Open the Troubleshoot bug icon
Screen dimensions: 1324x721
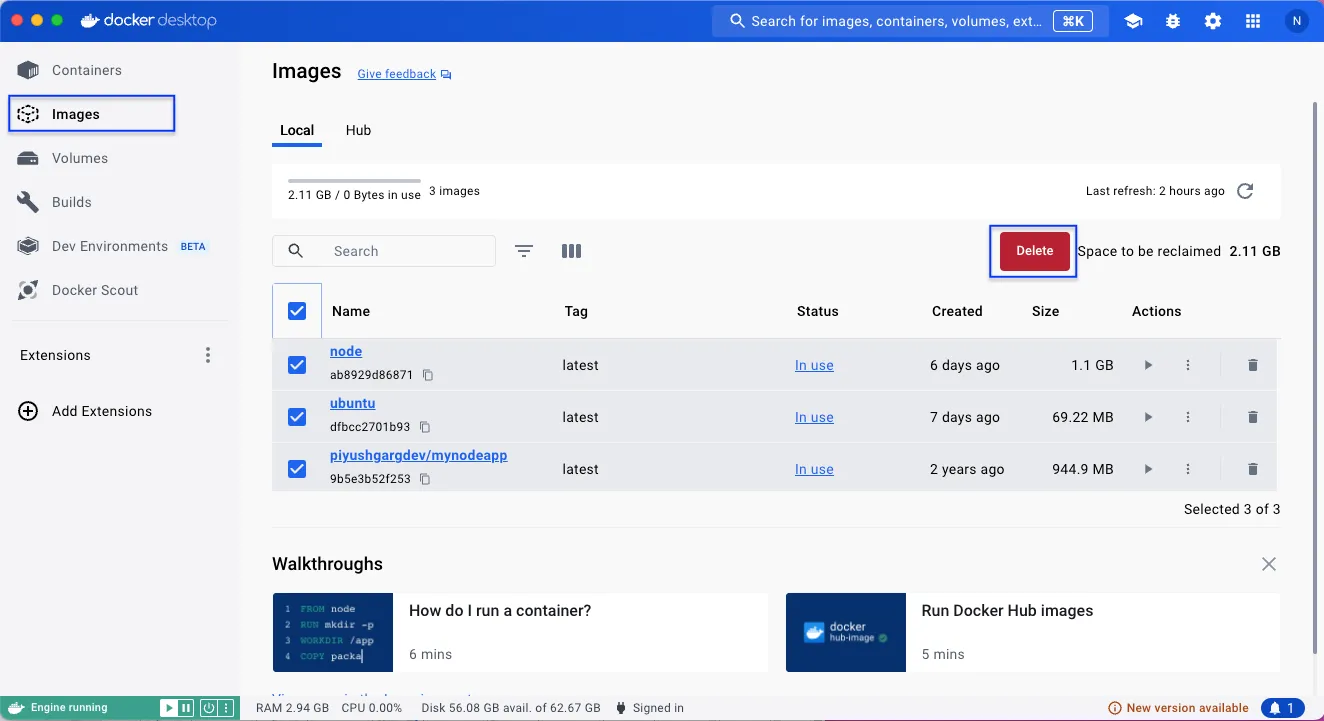tap(1173, 21)
